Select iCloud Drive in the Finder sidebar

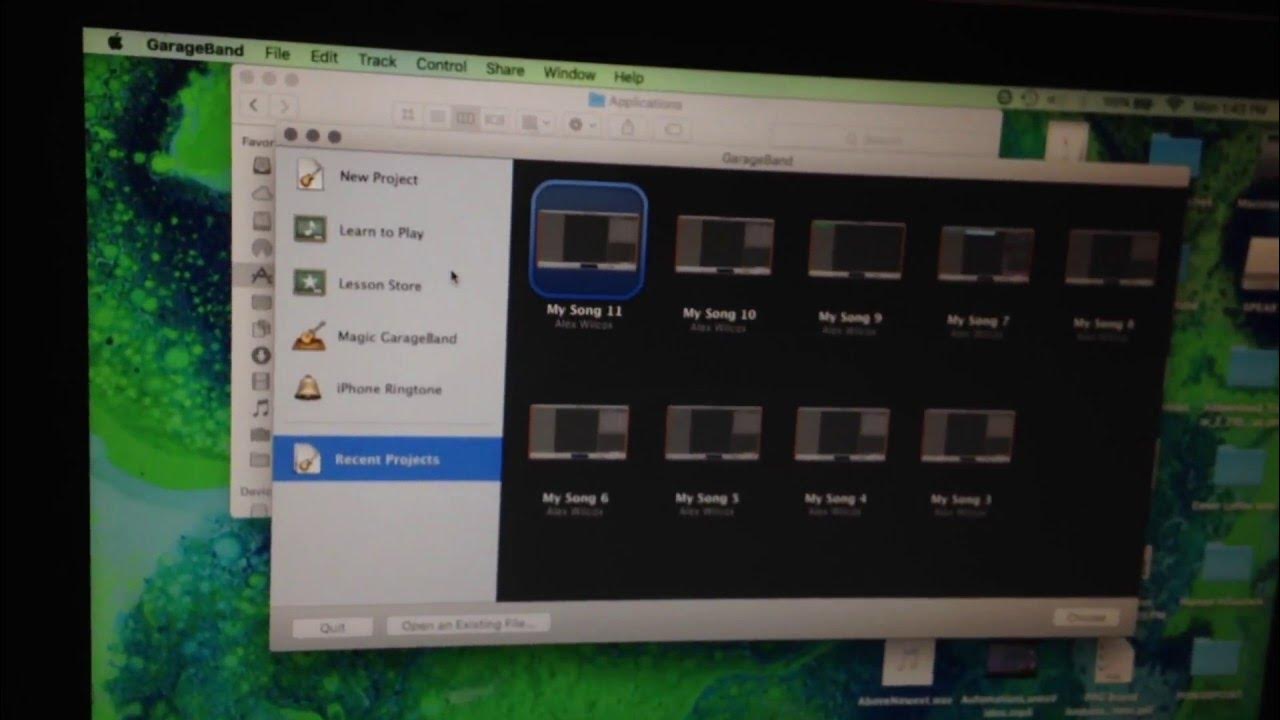[x=262, y=193]
